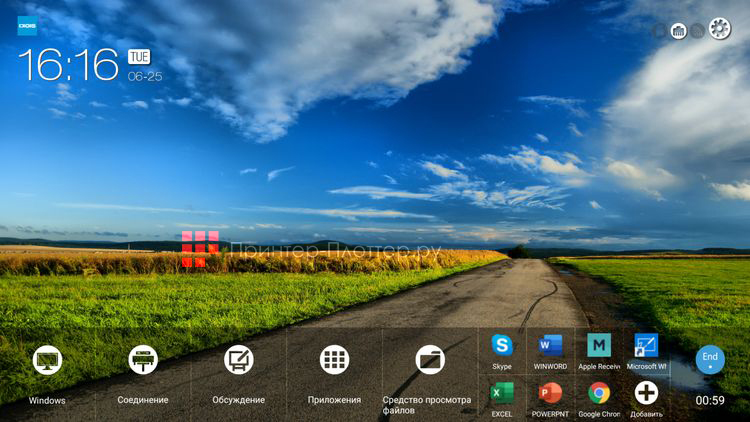
Task: Click the Ethernet network status icon
Action: (678, 31)
